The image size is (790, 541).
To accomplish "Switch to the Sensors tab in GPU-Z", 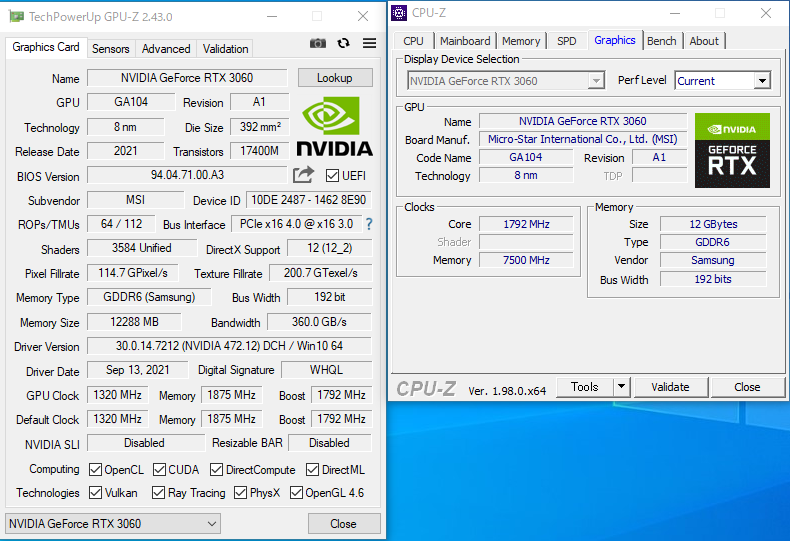I will [x=110, y=49].
